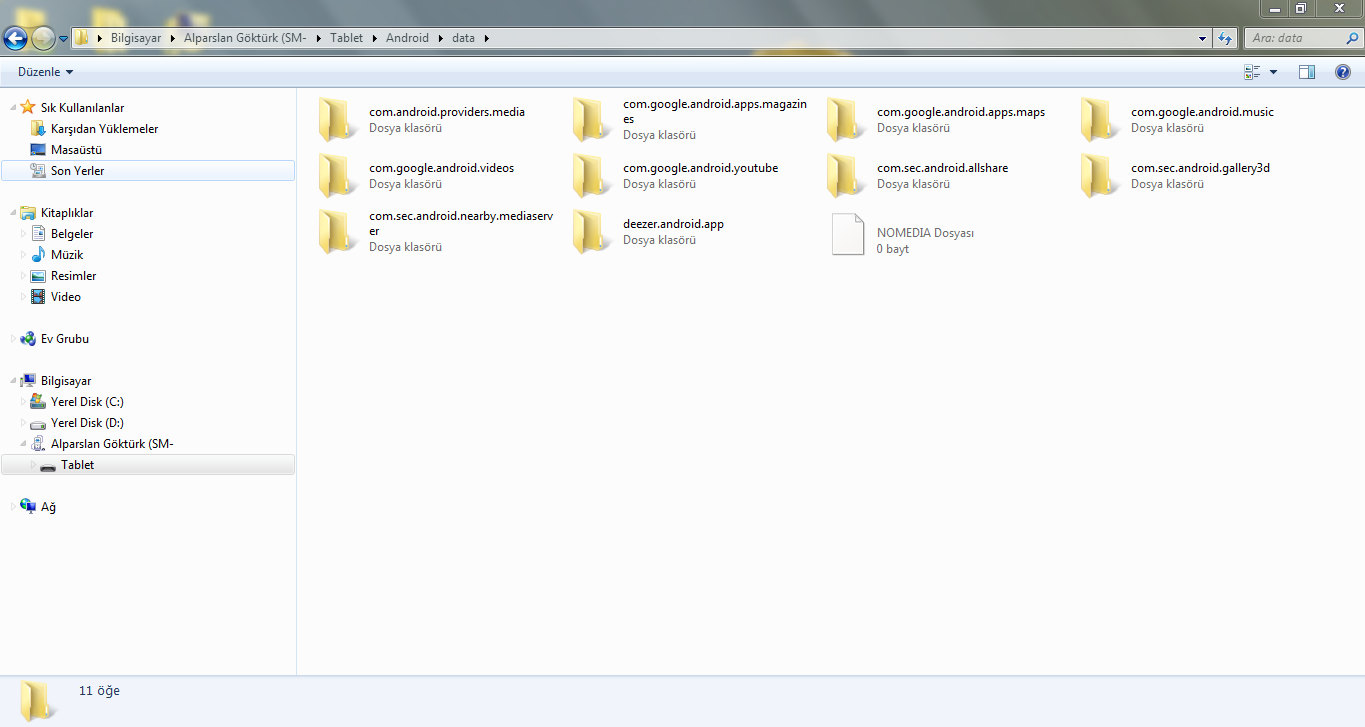1365x727 pixels.
Task: Click the Android breadcrumb in address bar
Action: tap(407, 38)
